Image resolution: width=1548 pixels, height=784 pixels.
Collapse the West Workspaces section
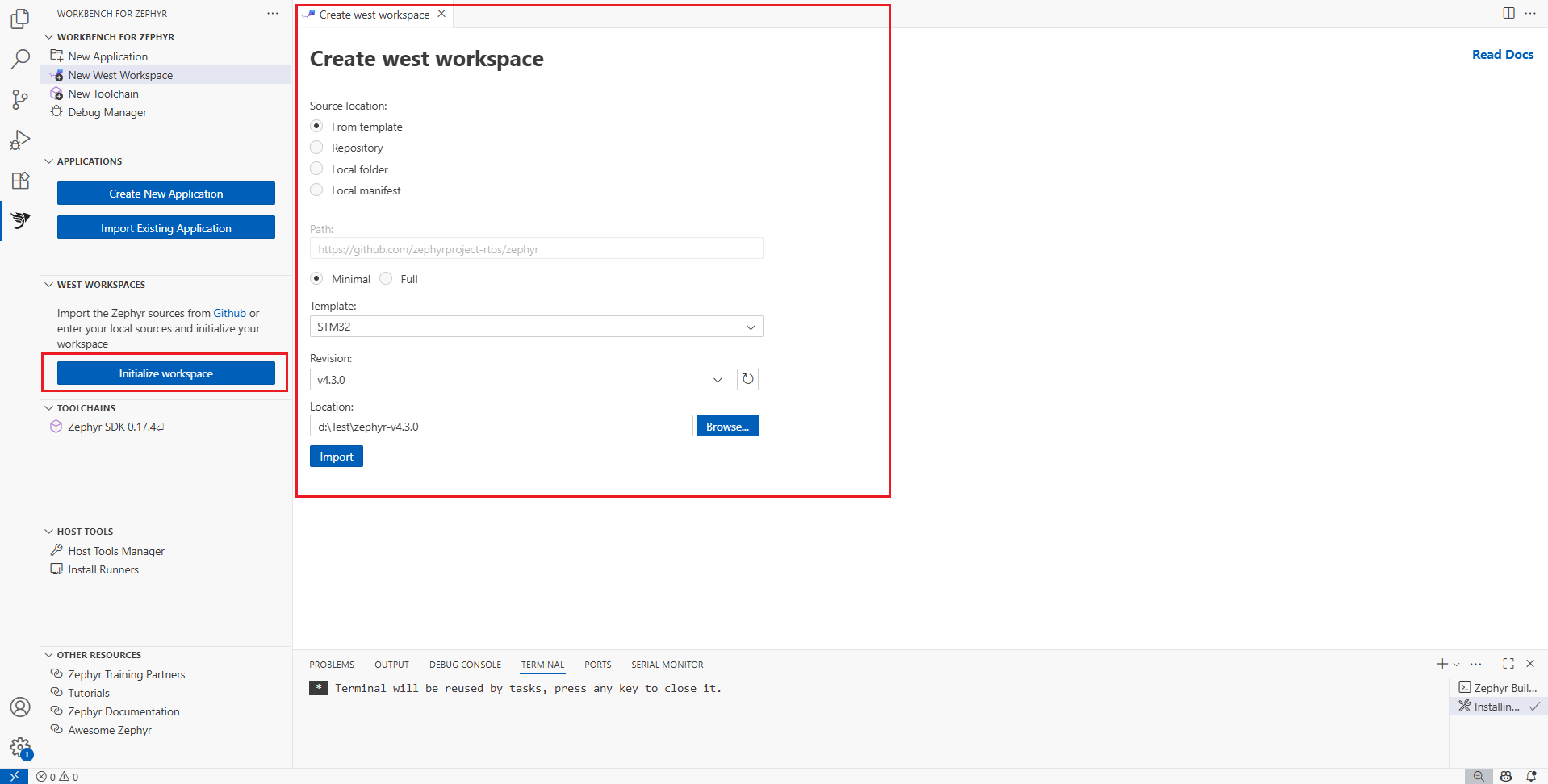tap(48, 284)
